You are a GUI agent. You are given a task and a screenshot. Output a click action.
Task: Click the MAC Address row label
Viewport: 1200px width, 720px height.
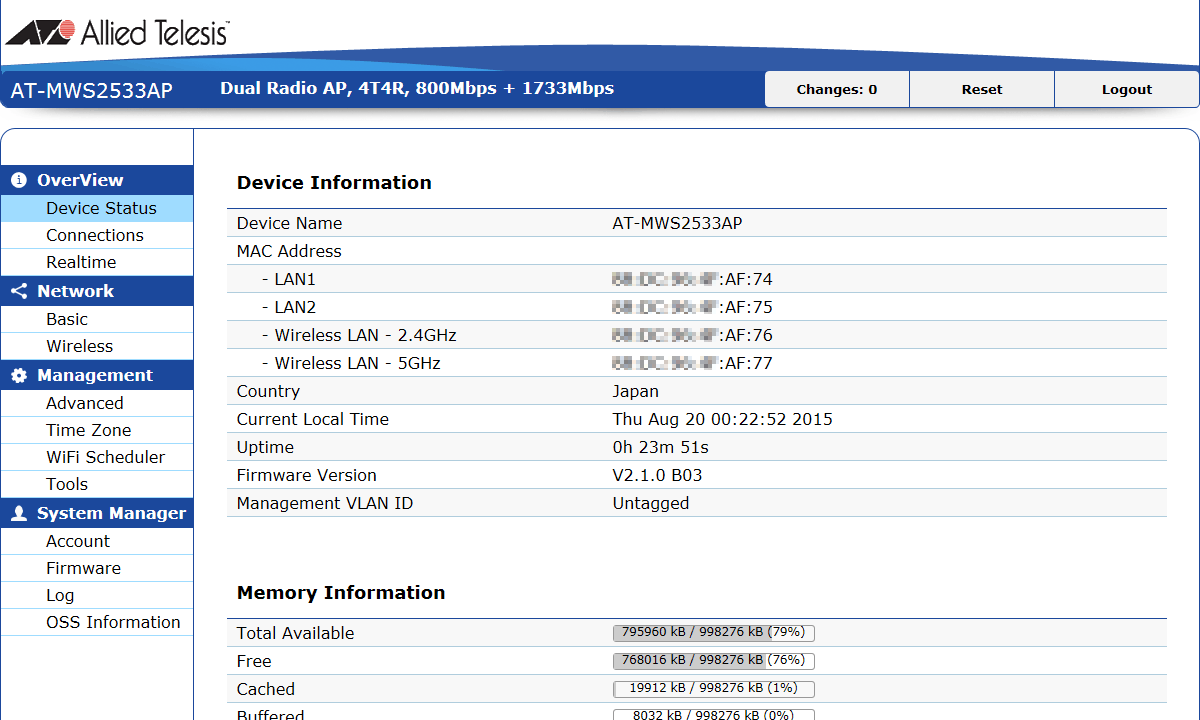tap(289, 251)
